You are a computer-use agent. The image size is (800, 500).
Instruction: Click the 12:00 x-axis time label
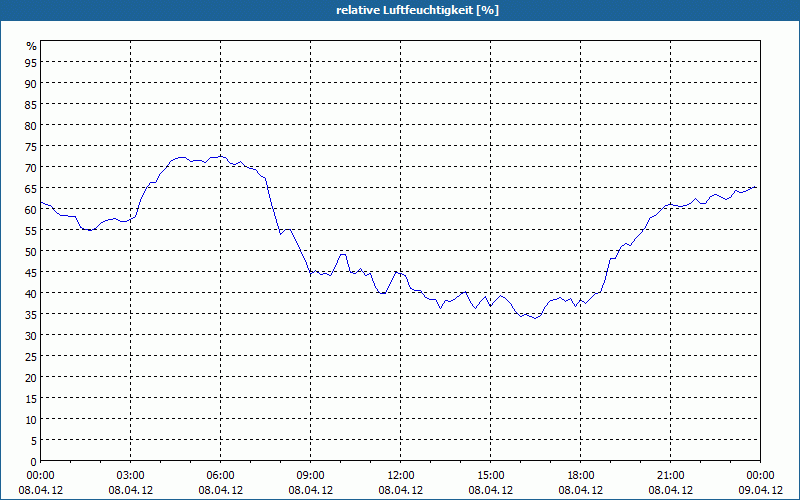coord(401,476)
